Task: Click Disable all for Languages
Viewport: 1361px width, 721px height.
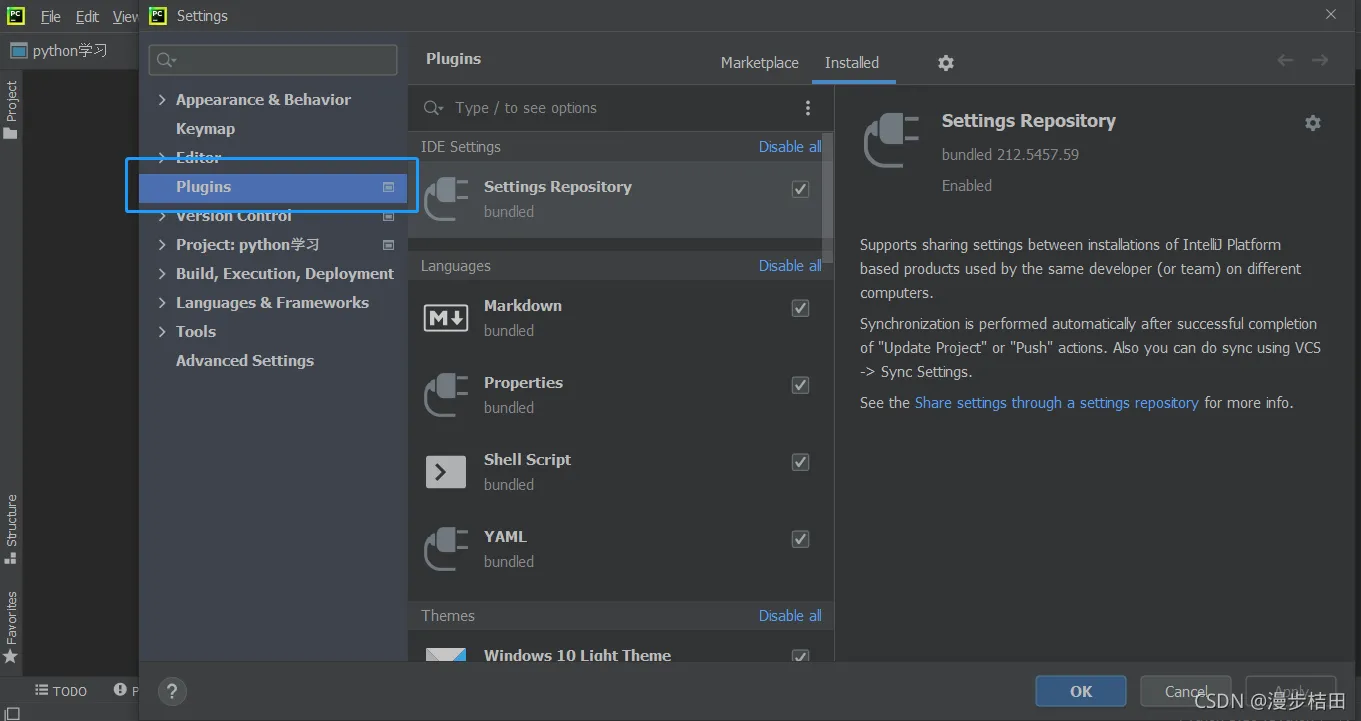Action: coord(790,266)
